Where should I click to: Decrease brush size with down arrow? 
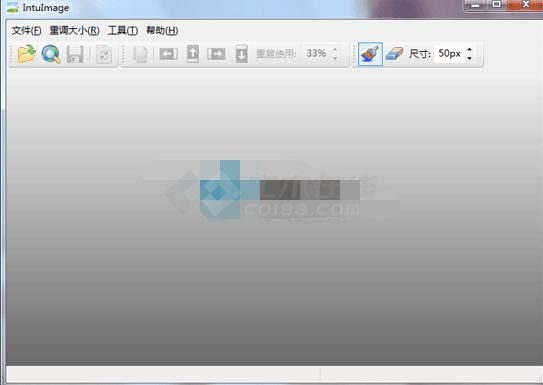469,58
